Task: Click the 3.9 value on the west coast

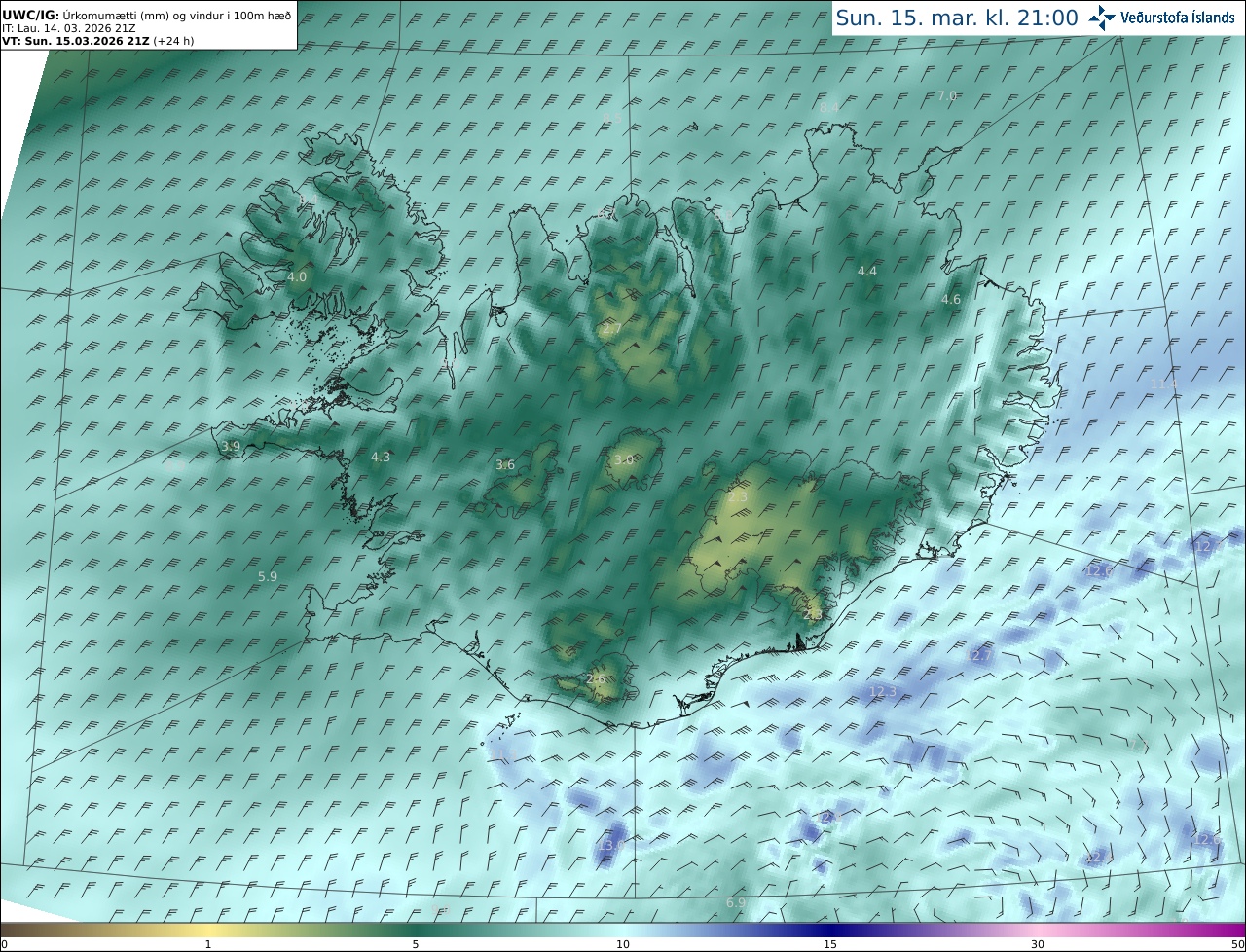Action: pos(231,446)
